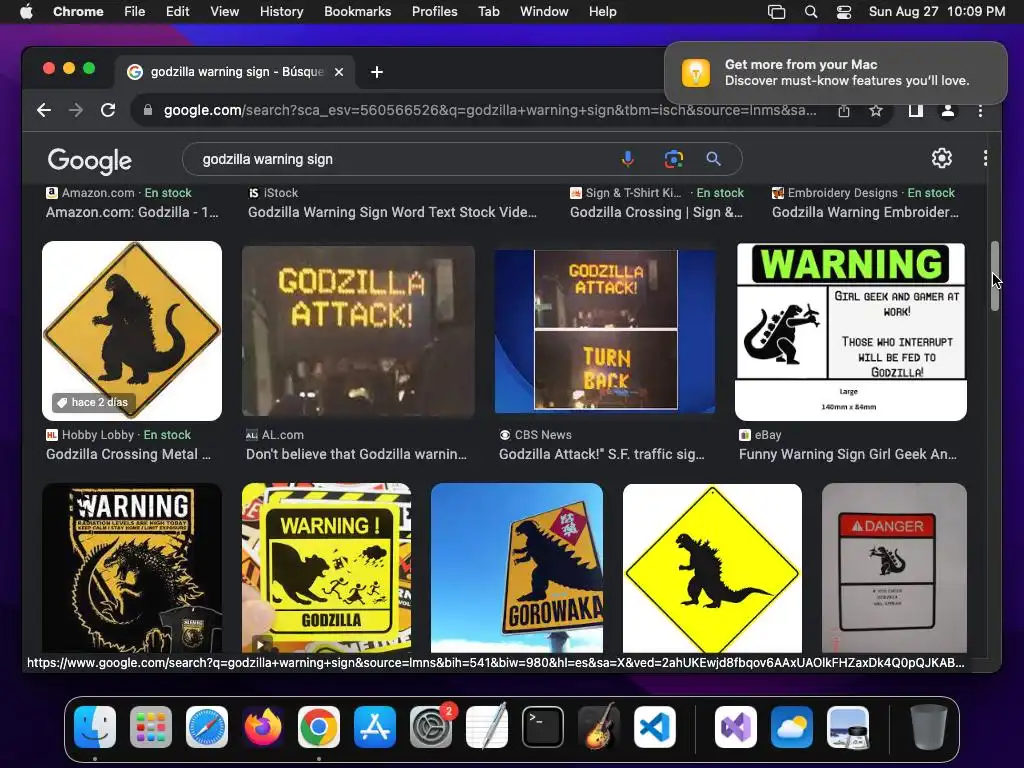Open Godzilla Attack! S.F. traffic sign link
1024x768 pixels.
tap(601, 455)
